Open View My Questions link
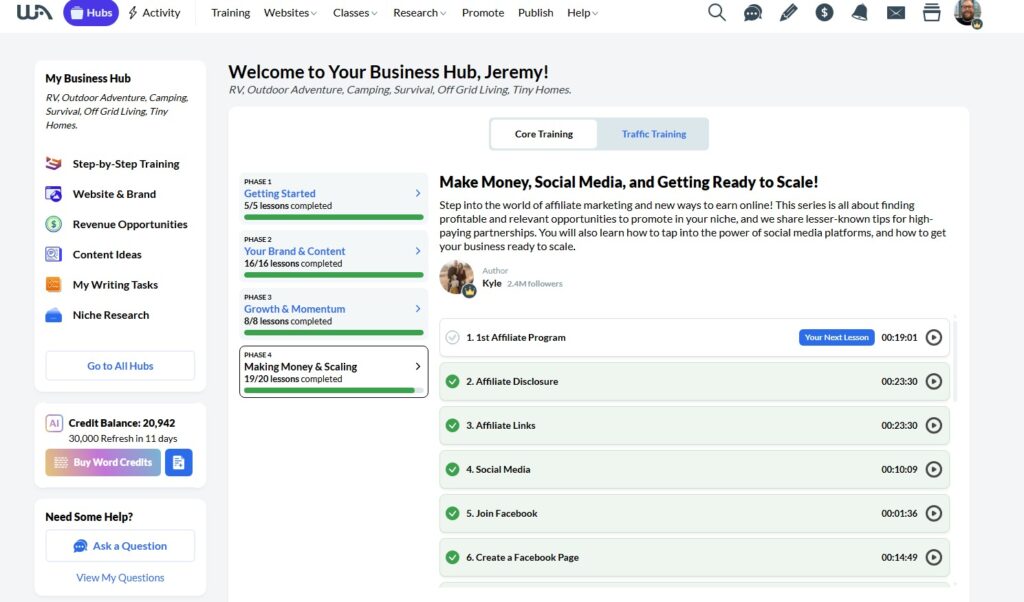Viewport: 1024px width, 602px height. (x=120, y=577)
